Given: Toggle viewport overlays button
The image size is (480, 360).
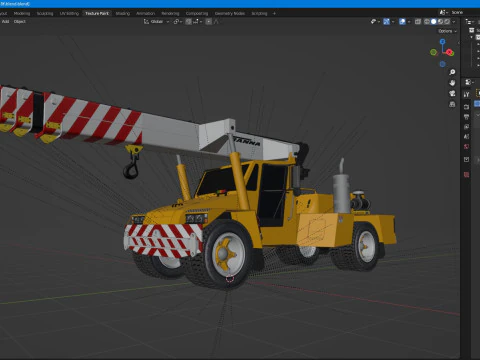Looking at the screenshot, I should pyautogui.click(x=402, y=22).
